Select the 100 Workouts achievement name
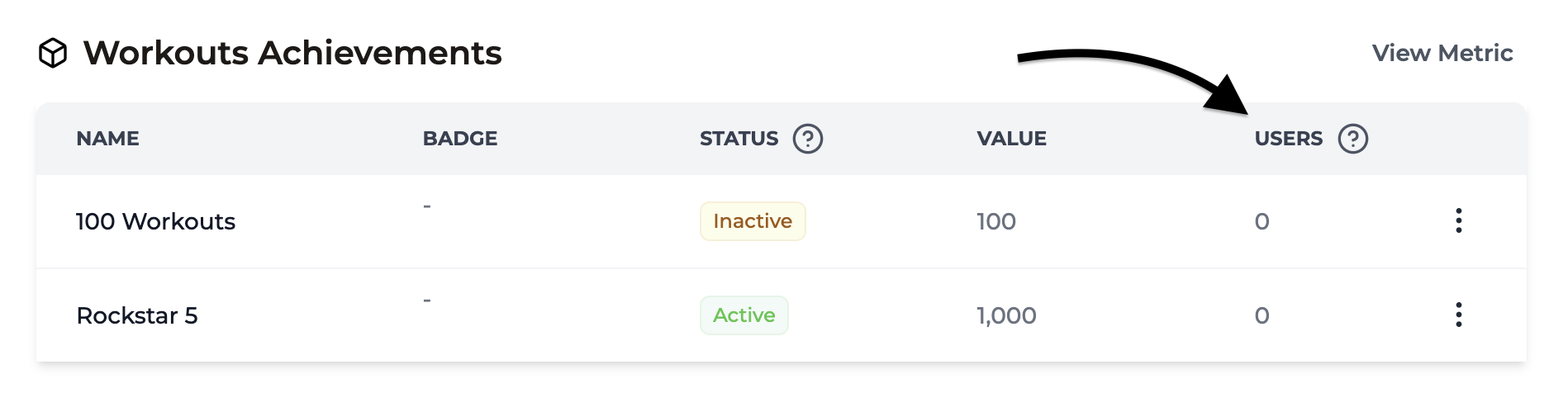Image resolution: width=1568 pixels, height=393 pixels. tap(155, 221)
